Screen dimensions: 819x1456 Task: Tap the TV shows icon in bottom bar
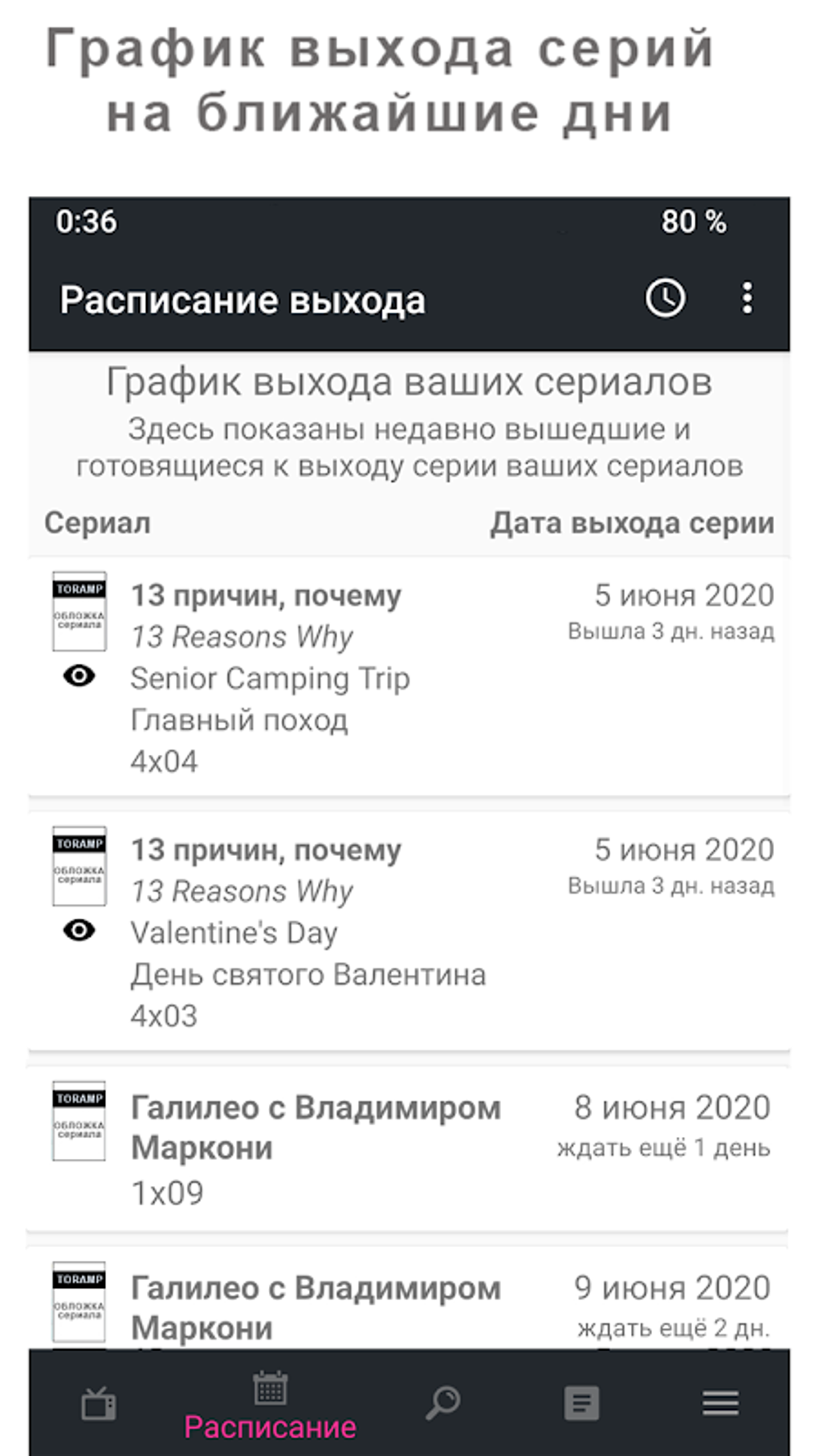tap(99, 1404)
